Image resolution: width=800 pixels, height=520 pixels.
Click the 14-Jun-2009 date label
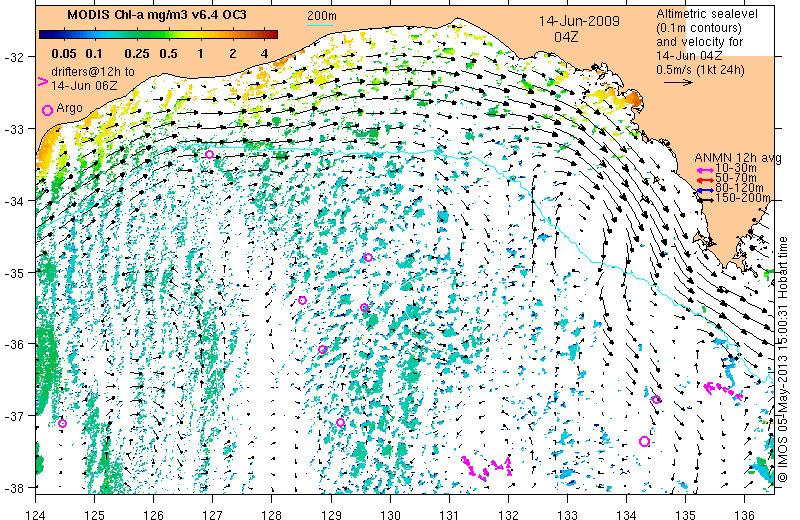coord(579,21)
